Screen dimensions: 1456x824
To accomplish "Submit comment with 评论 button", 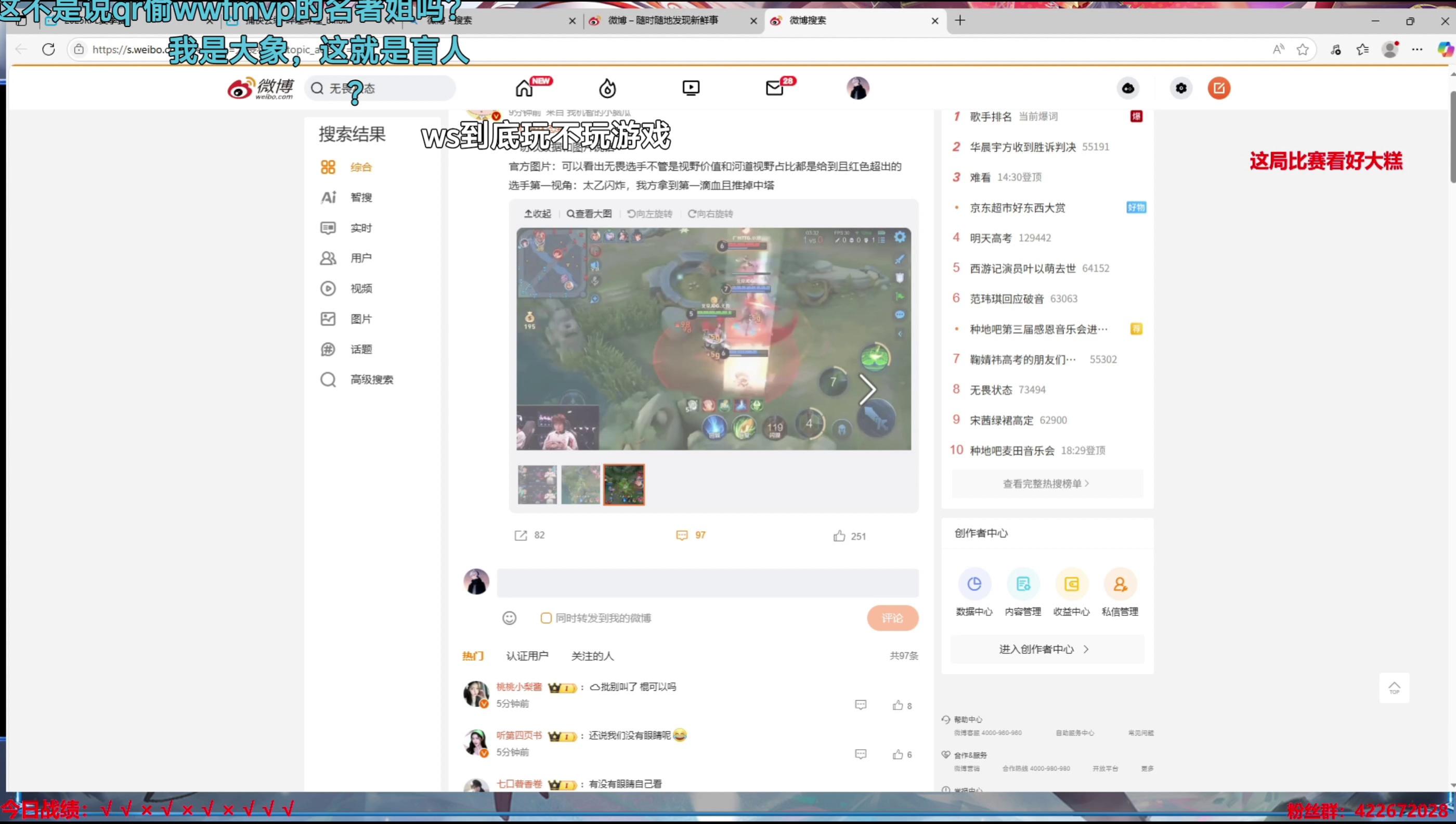I will pos(893,618).
